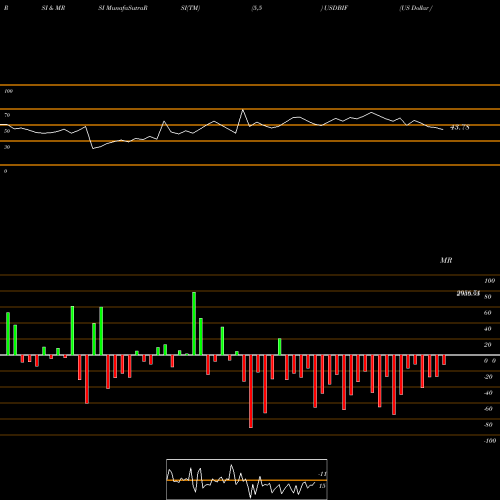This screenshot has width=500, height=500.
Task: Click the MR axis label '-40'
Action: point(488,393)
